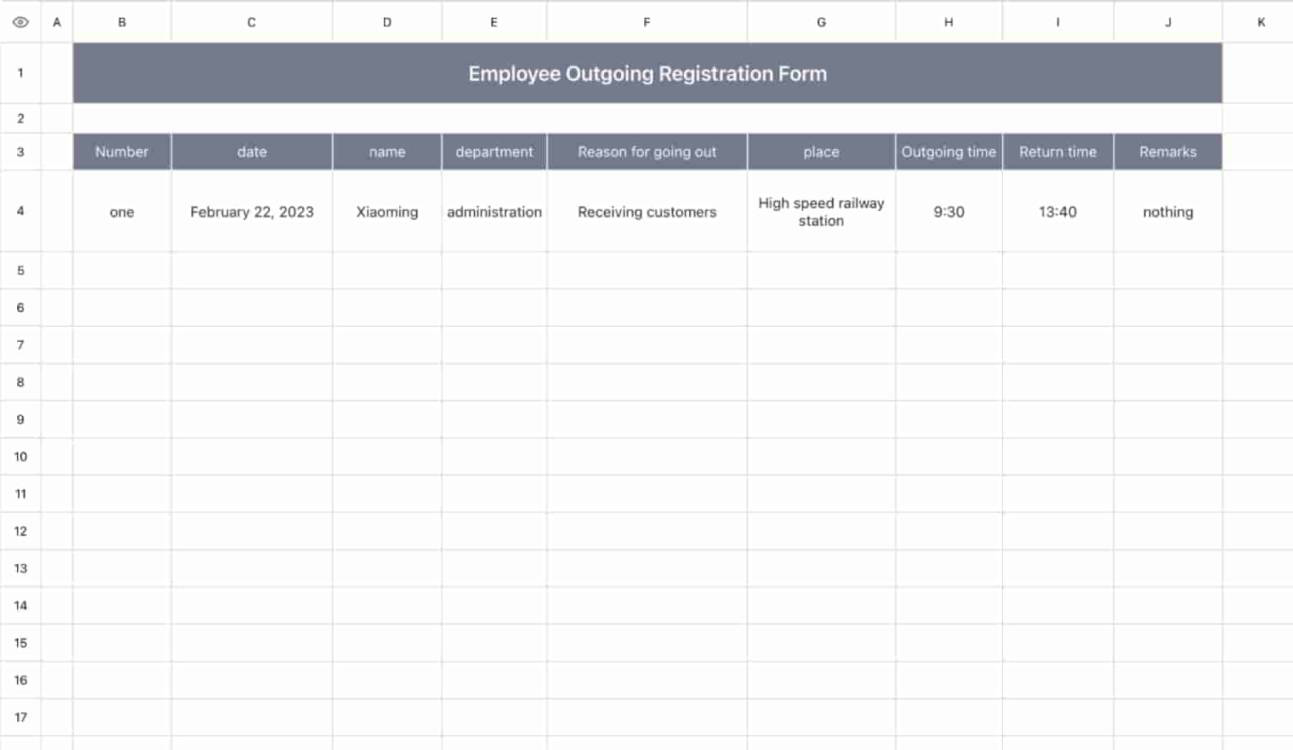Toggle the eye visibility icon in the corner
1293x750 pixels.
click(x=20, y=21)
